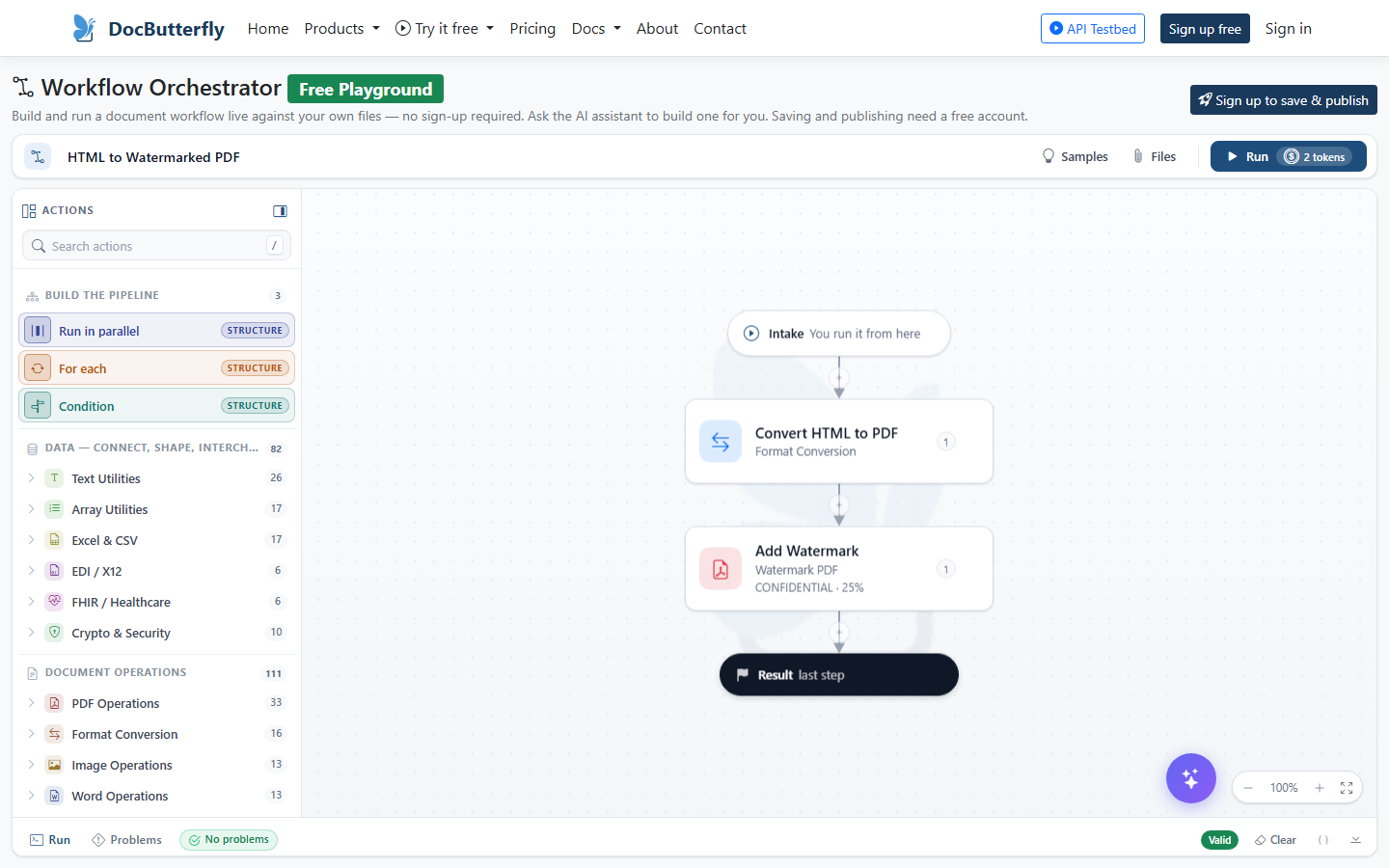
Task: Open the API Testbed button
Action: tap(1093, 29)
